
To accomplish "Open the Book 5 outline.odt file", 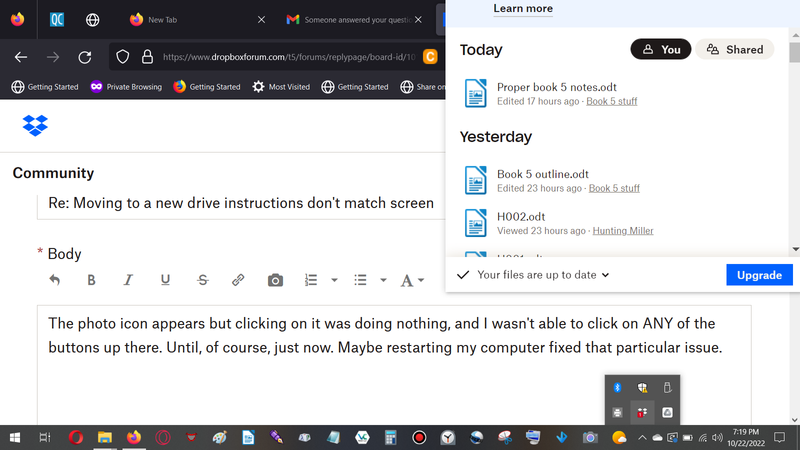I will [x=543, y=174].
